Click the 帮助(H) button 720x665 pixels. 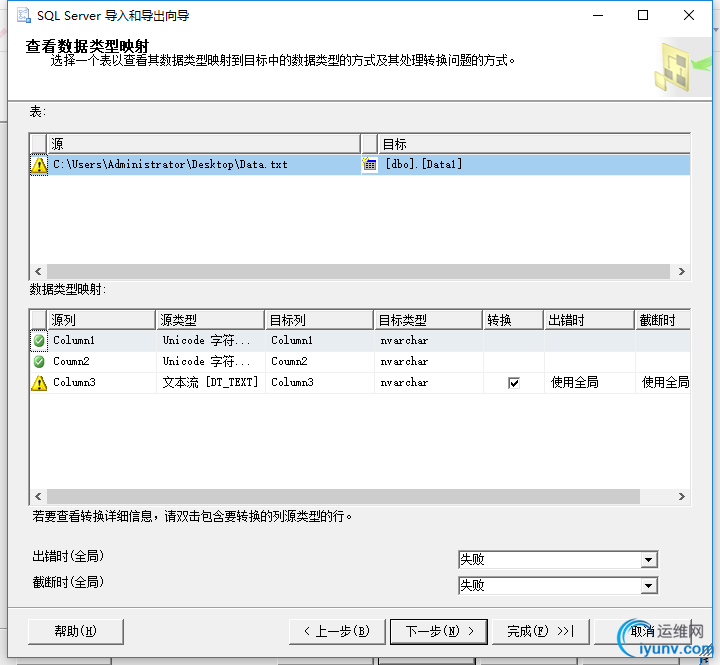pos(76,631)
